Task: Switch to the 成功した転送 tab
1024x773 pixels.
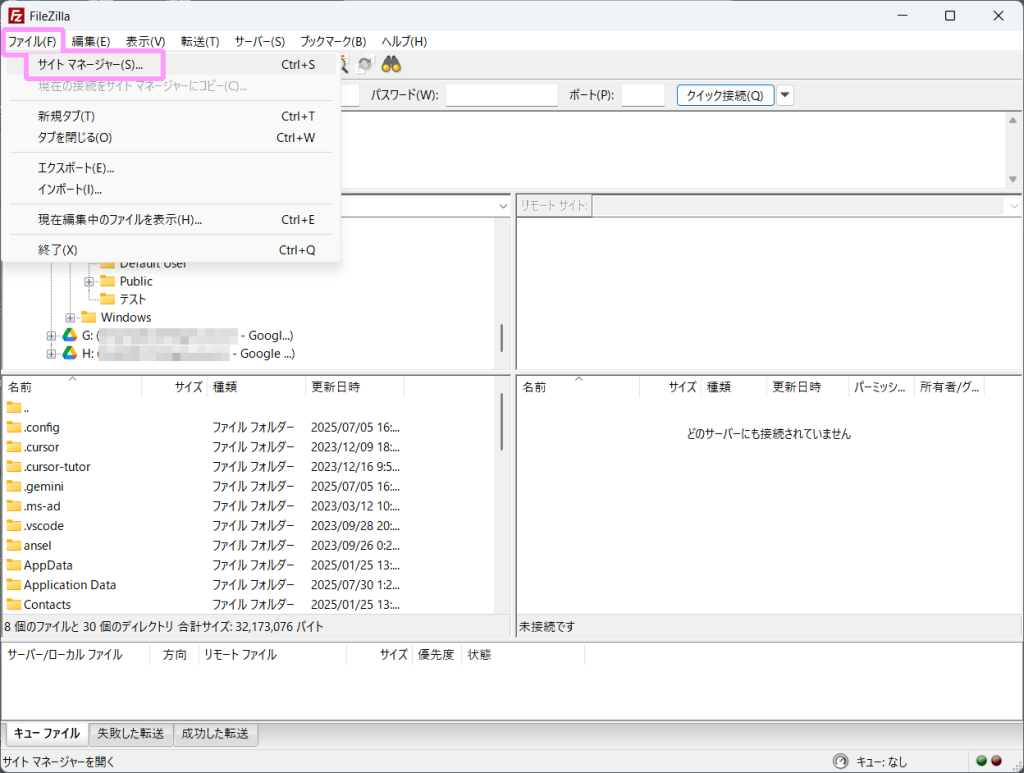Action: point(215,733)
